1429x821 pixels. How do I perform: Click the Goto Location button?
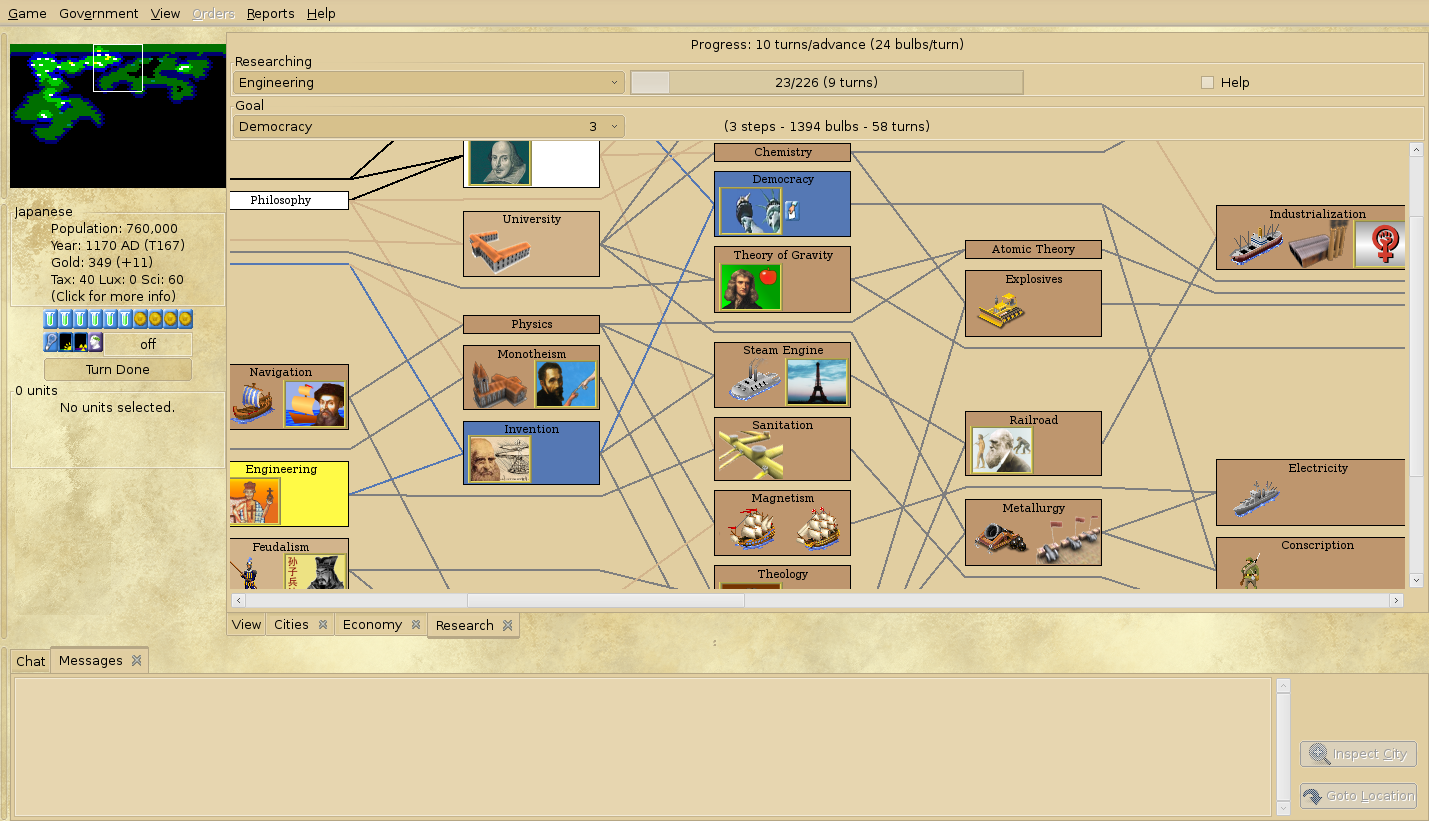click(1358, 797)
